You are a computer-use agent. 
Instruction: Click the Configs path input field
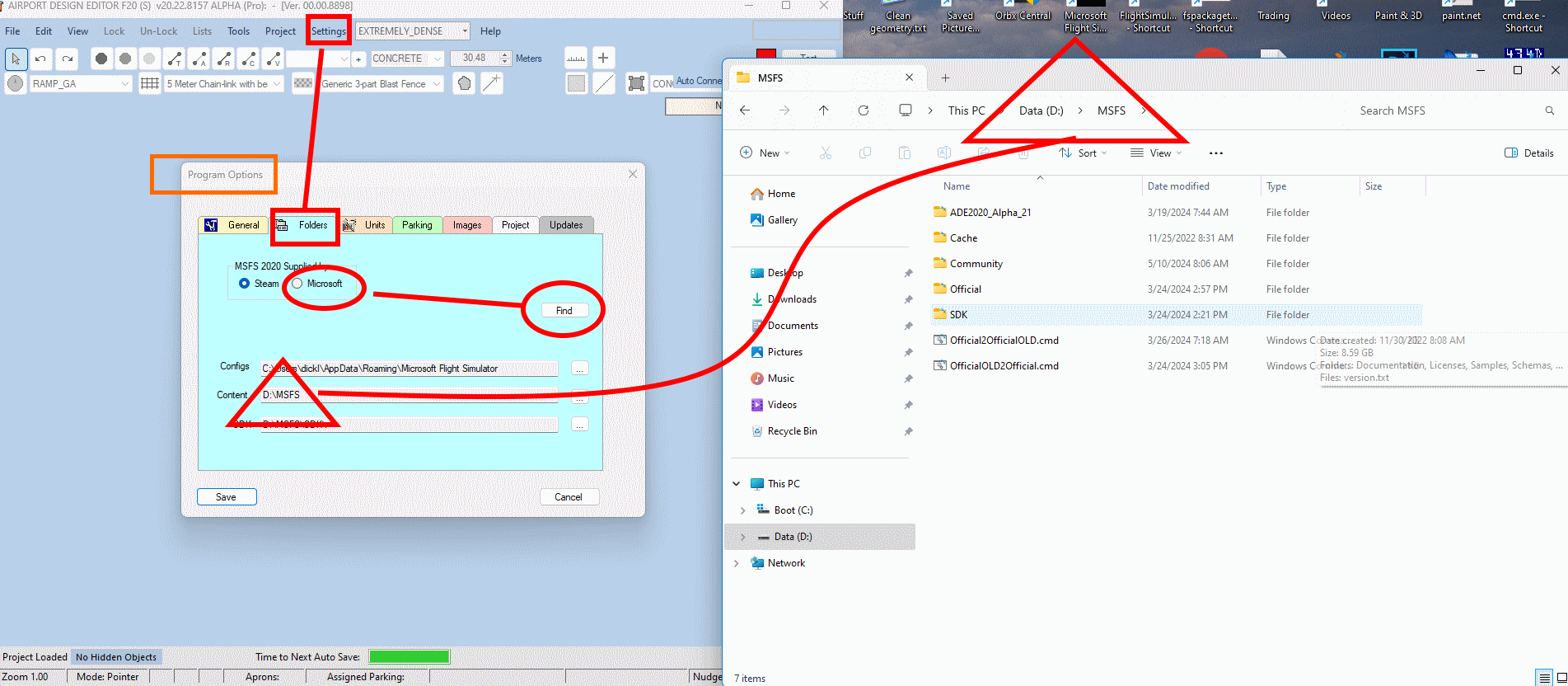(410, 369)
